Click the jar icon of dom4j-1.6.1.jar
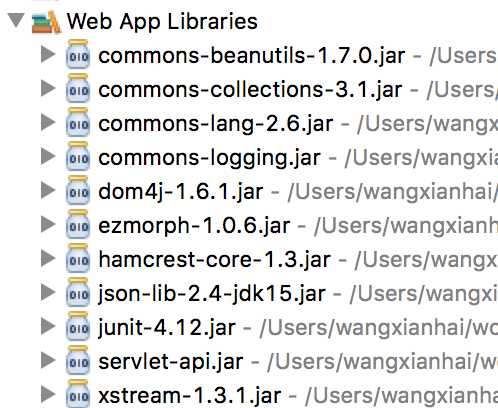 pyautogui.click(x=78, y=190)
